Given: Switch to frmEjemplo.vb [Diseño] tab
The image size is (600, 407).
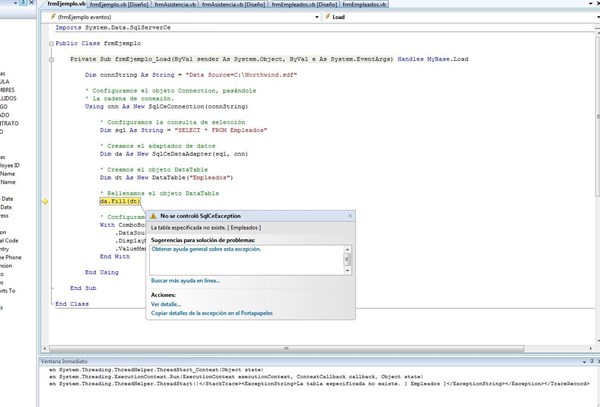Looking at the screenshot, I should pos(118,5).
